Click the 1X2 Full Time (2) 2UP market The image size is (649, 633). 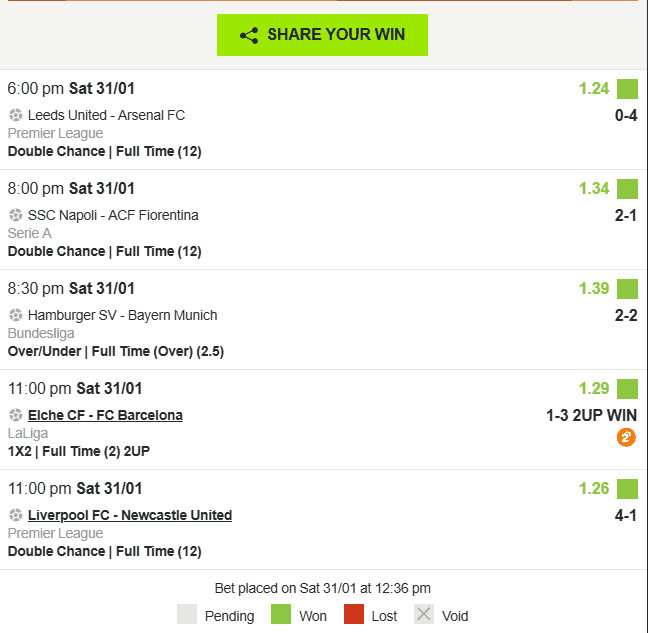point(79,451)
